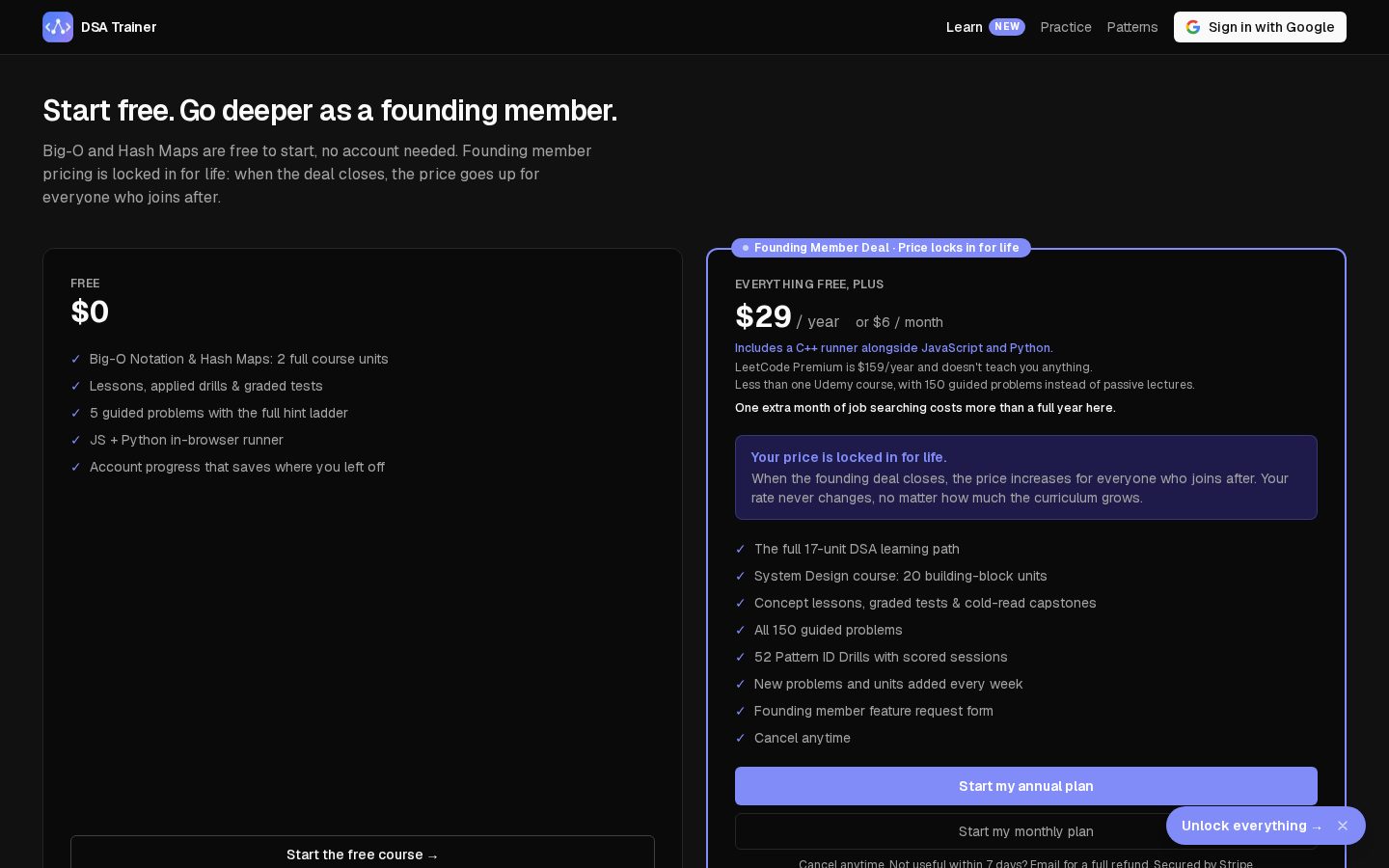Click the DSA Trainer brand name
Viewport: 1389px width, 868px height.
click(119, 27)
